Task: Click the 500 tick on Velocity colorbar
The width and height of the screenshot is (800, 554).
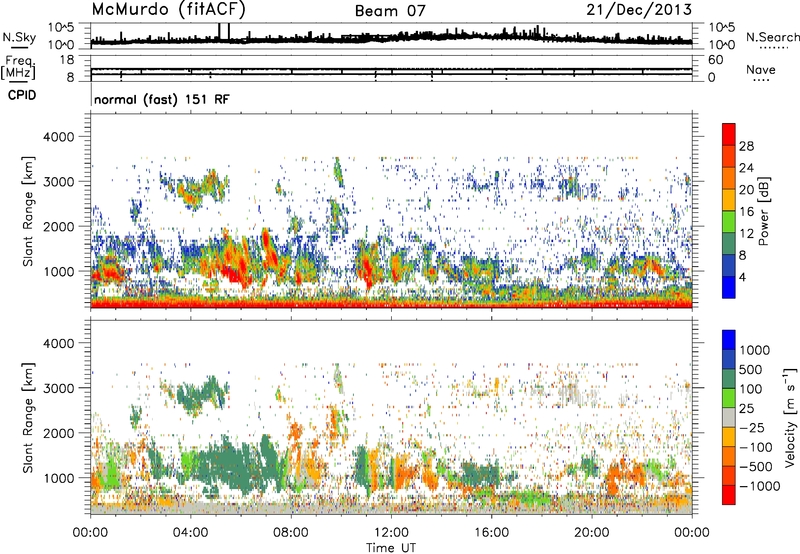Action: coord(751,369)
